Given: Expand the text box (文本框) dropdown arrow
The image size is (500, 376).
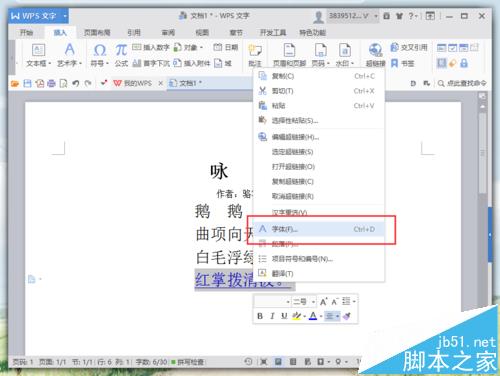Looking at the screenshot, I should (50, 63).
